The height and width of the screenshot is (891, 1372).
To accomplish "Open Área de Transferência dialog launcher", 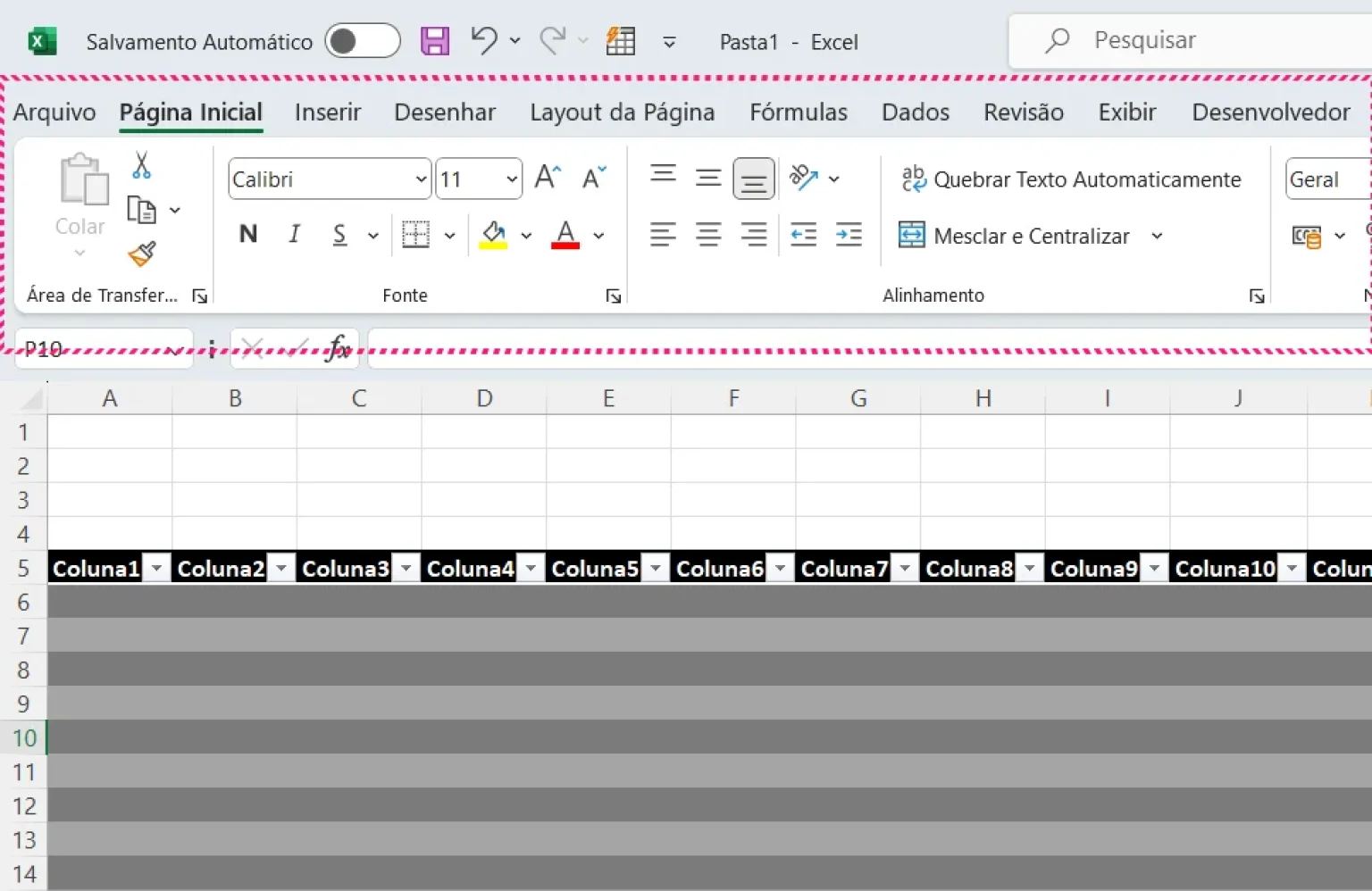I will (x=200, y=296).
